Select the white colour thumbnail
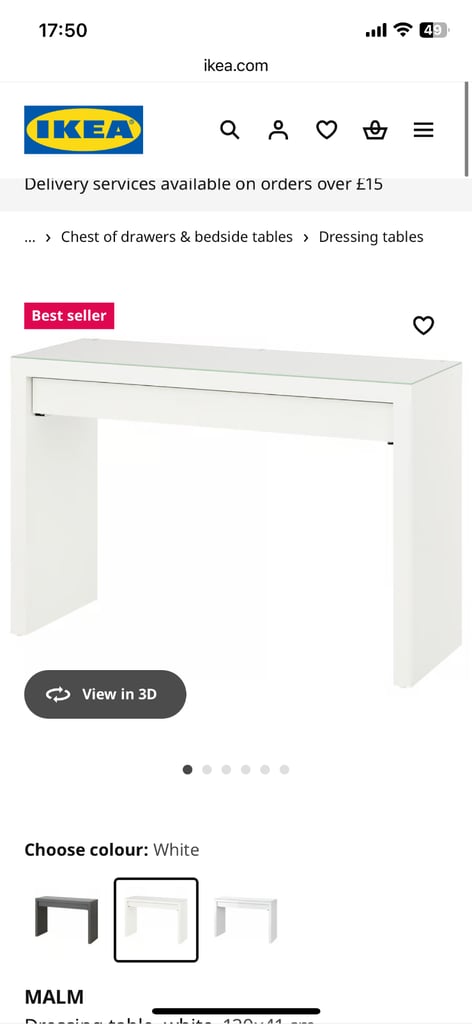Screen dimensions: 472x1024 point(156,920)
